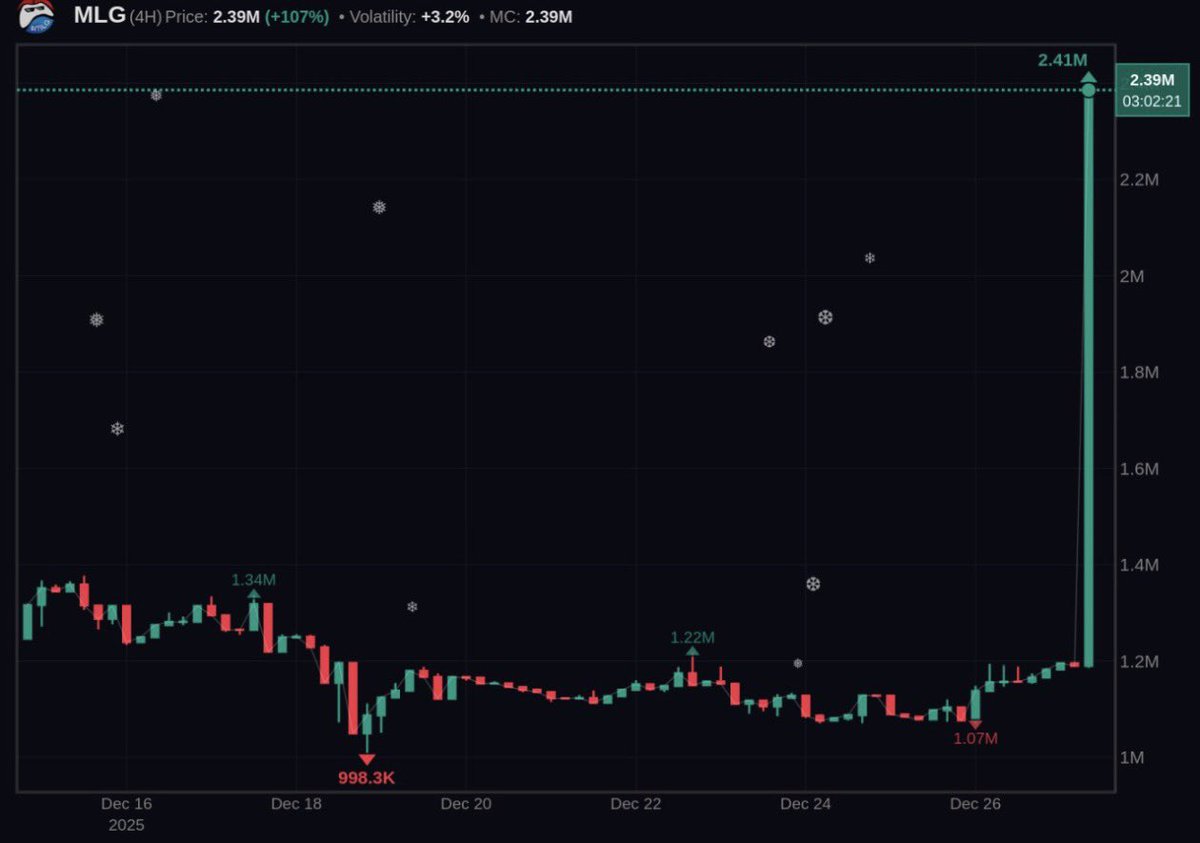
Task: Click the 1.8M price axis label
Action: click(1140, 372)
